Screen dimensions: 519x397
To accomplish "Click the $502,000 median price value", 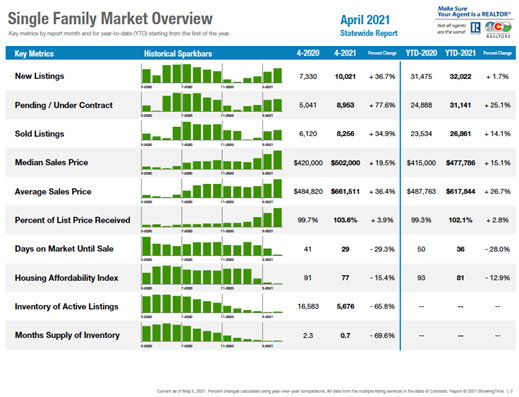I will click(x=345, y=163).
